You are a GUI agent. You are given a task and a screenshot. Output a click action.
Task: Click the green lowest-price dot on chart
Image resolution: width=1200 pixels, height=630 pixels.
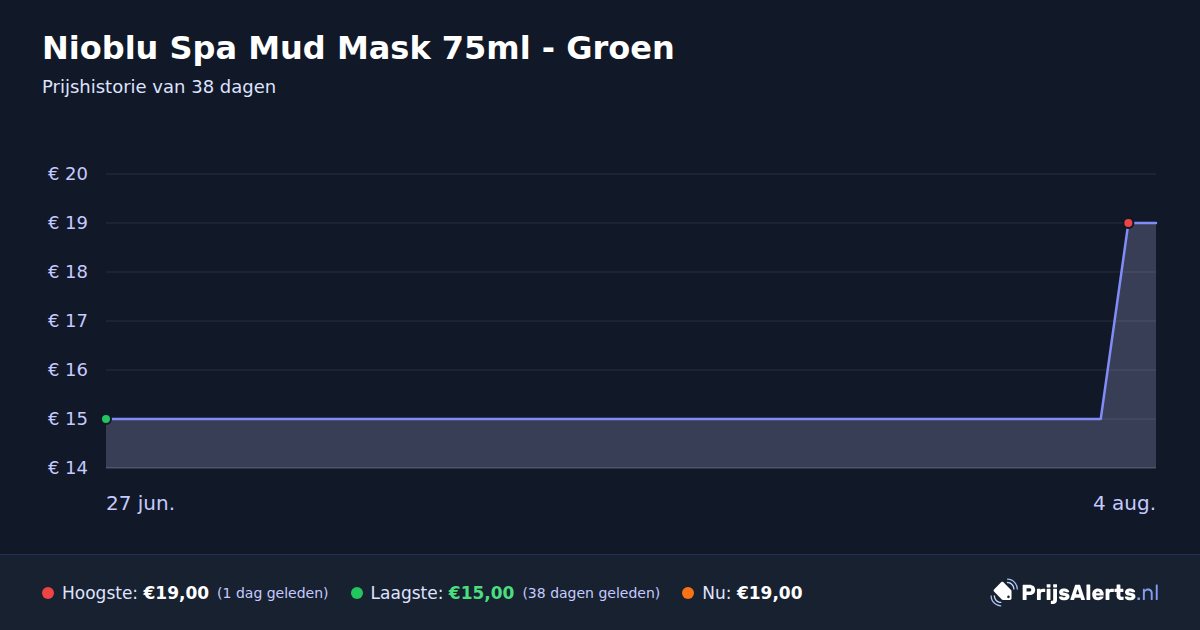(106, 419)
